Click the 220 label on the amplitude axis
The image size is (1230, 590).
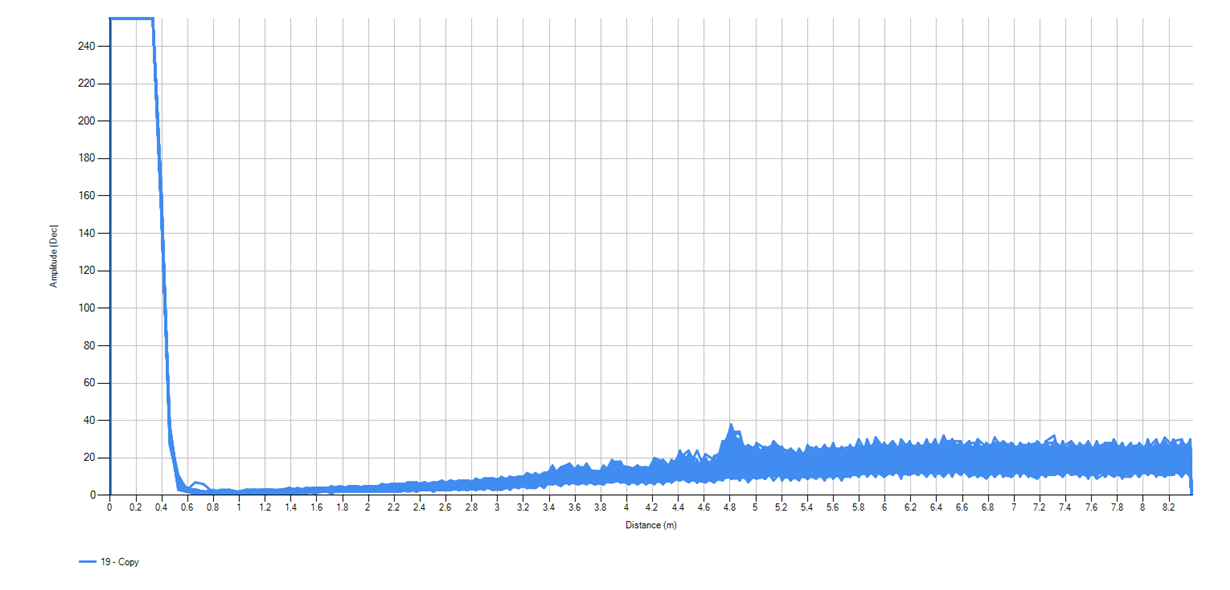87,84
